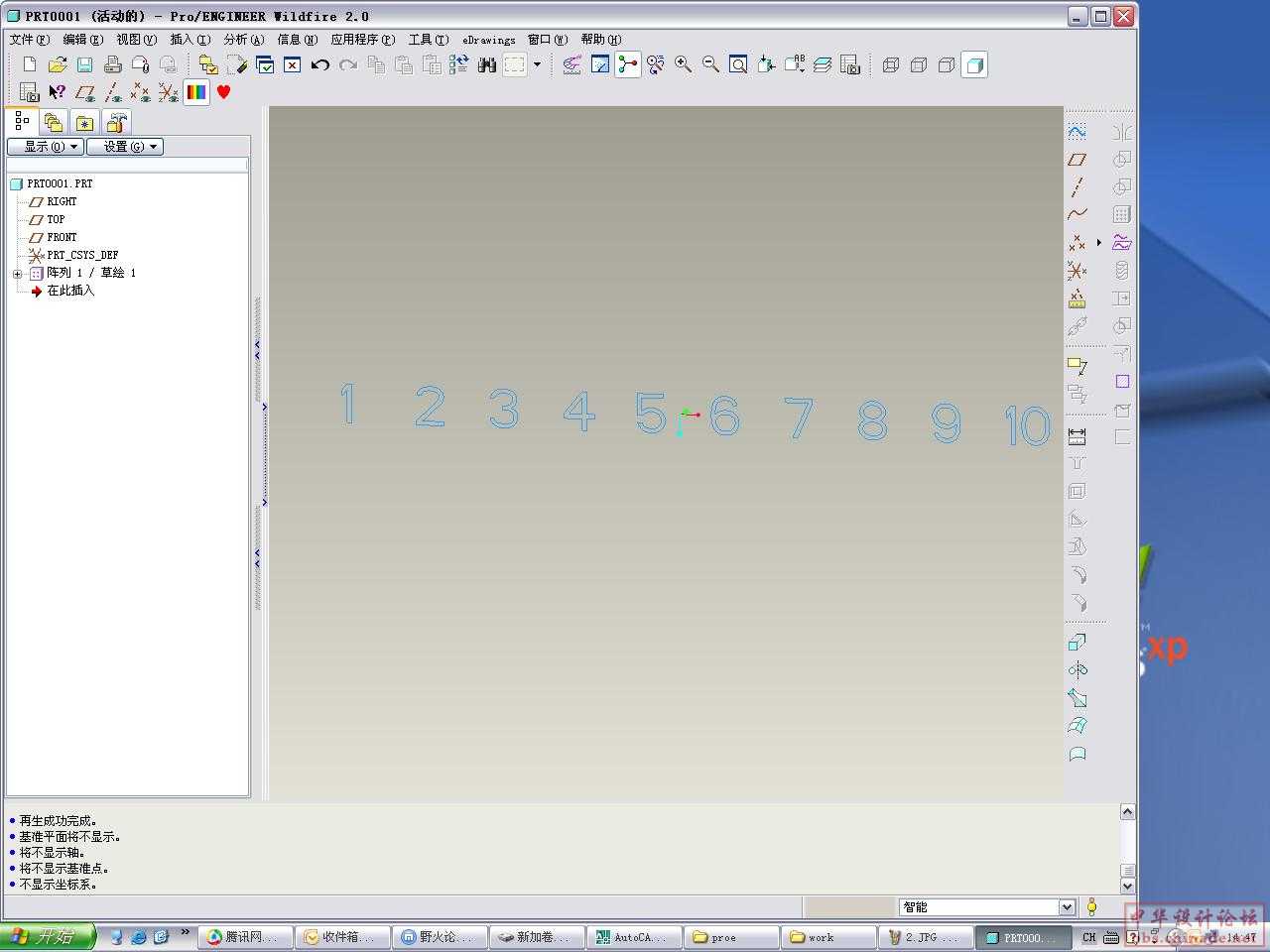Viewport: 1270px width, 952px height.
Task: Open a file via the folder icon
Action: click(x=58, y=65)
